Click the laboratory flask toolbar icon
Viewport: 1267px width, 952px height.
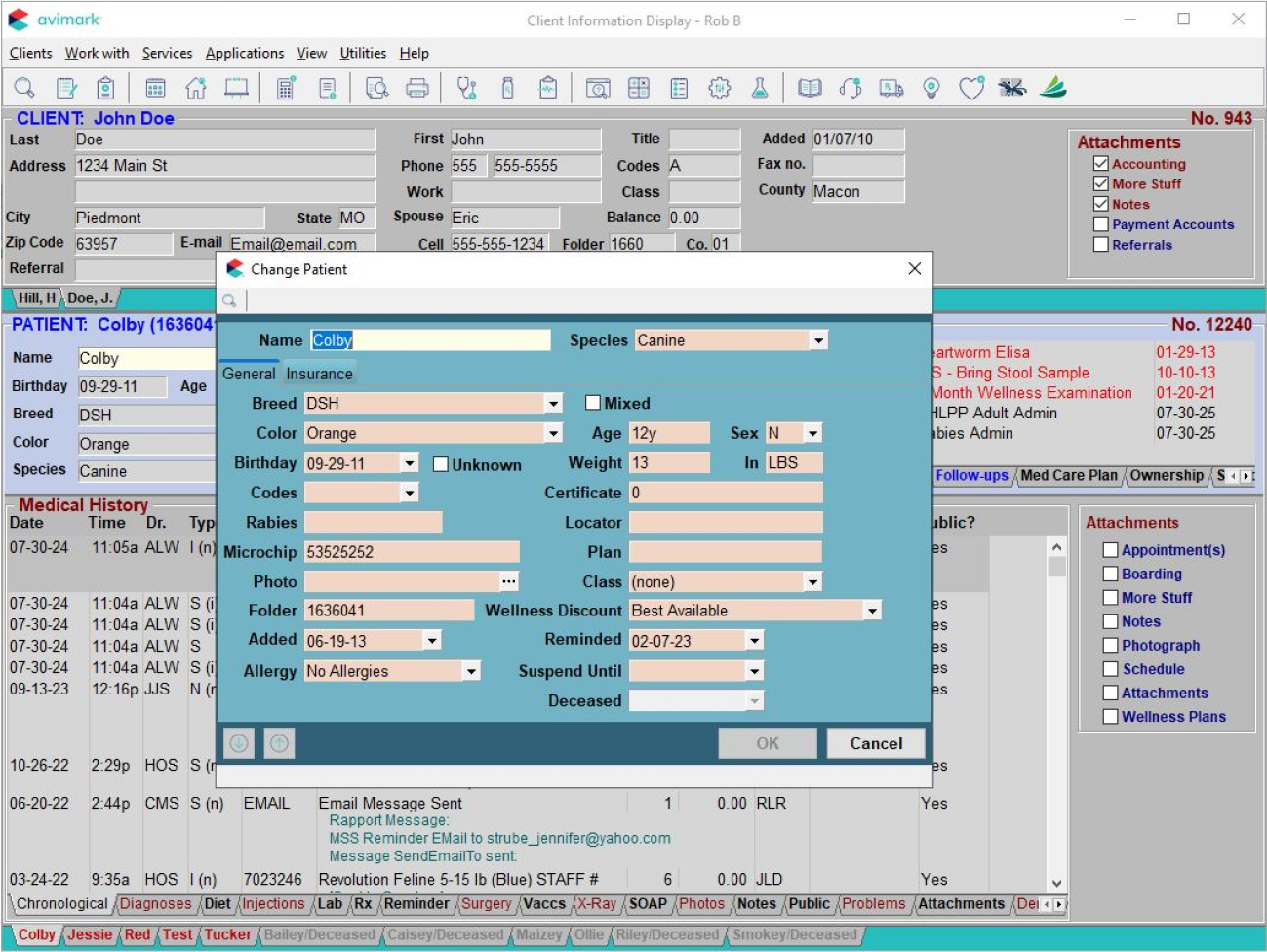click(760, 88)
